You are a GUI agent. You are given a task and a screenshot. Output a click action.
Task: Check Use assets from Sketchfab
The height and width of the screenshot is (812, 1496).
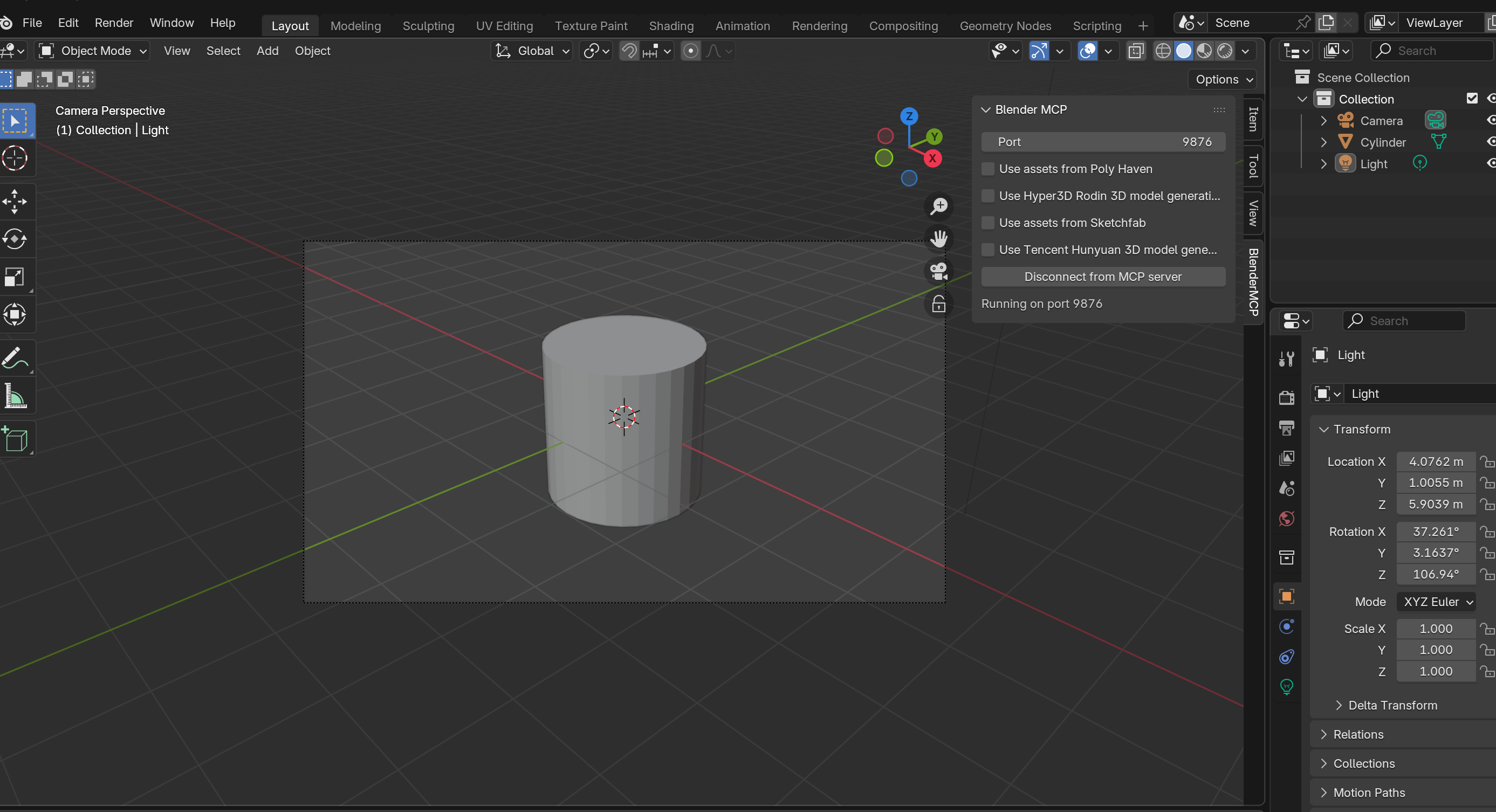pos(988,222)
